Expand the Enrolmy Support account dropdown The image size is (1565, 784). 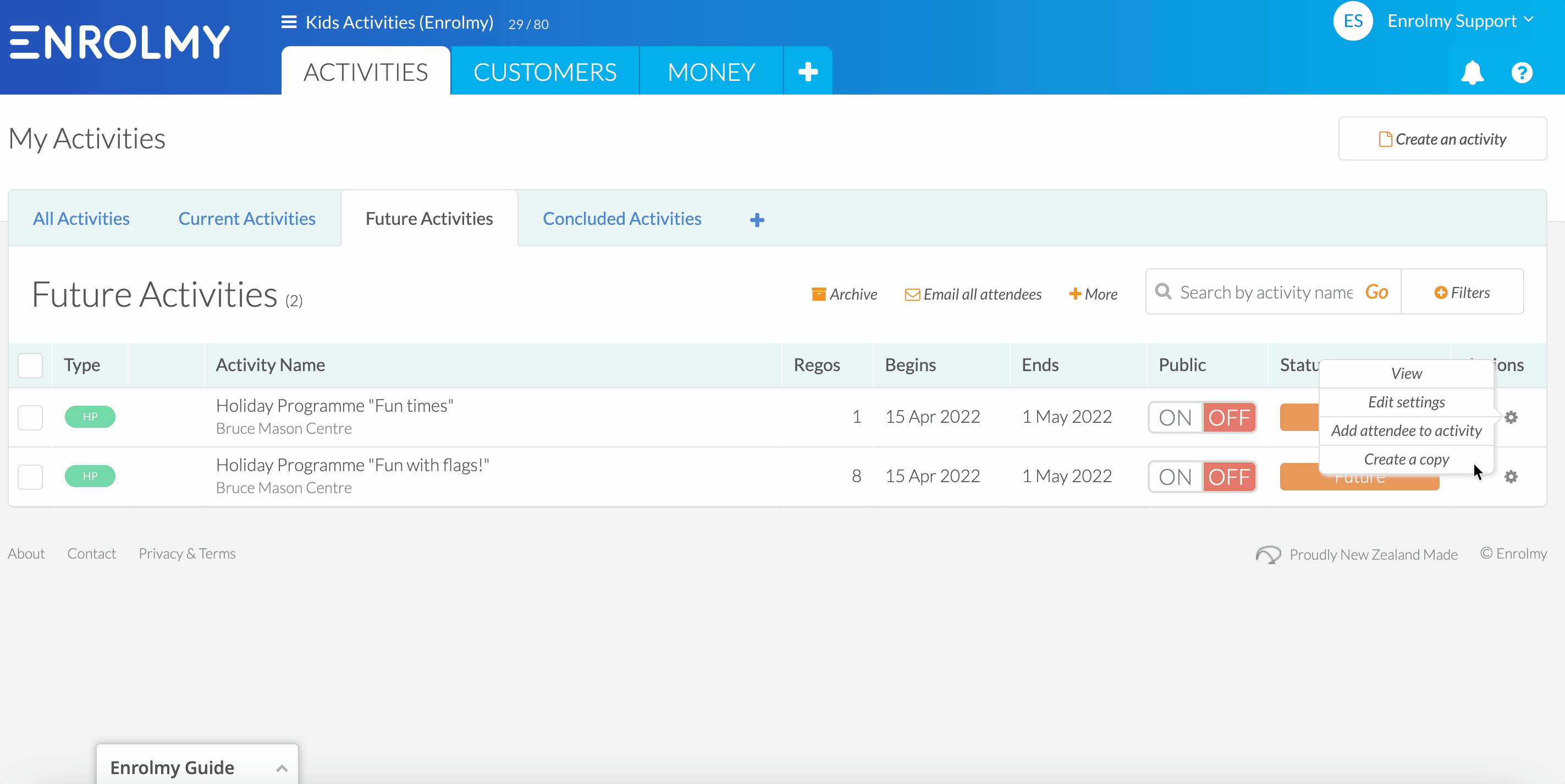pos(1461,21)
